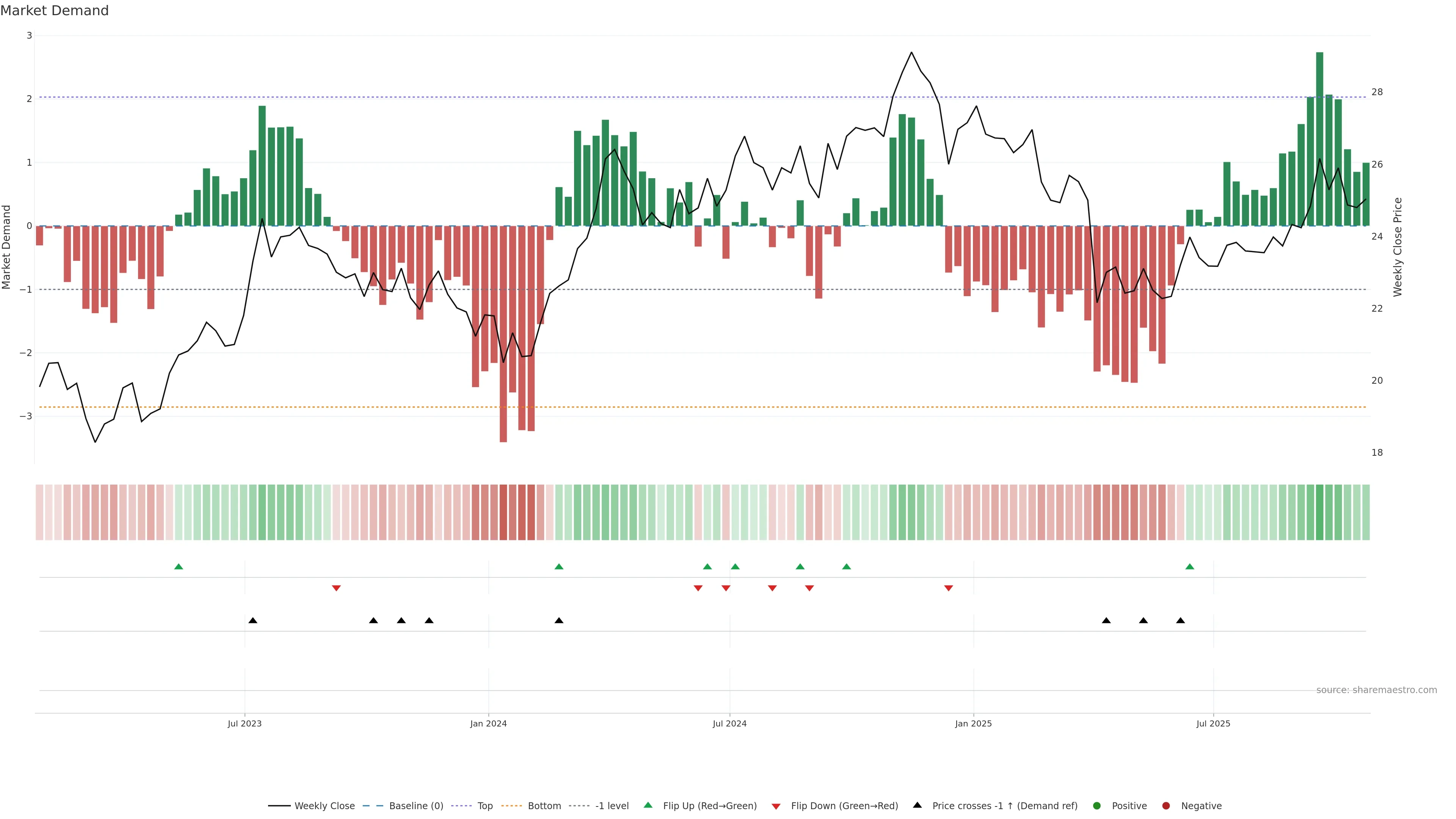Click the first black price-cross triangle
Viewport: 1456px width, 819px height.
pyautogui.click(x=253, y=621)
